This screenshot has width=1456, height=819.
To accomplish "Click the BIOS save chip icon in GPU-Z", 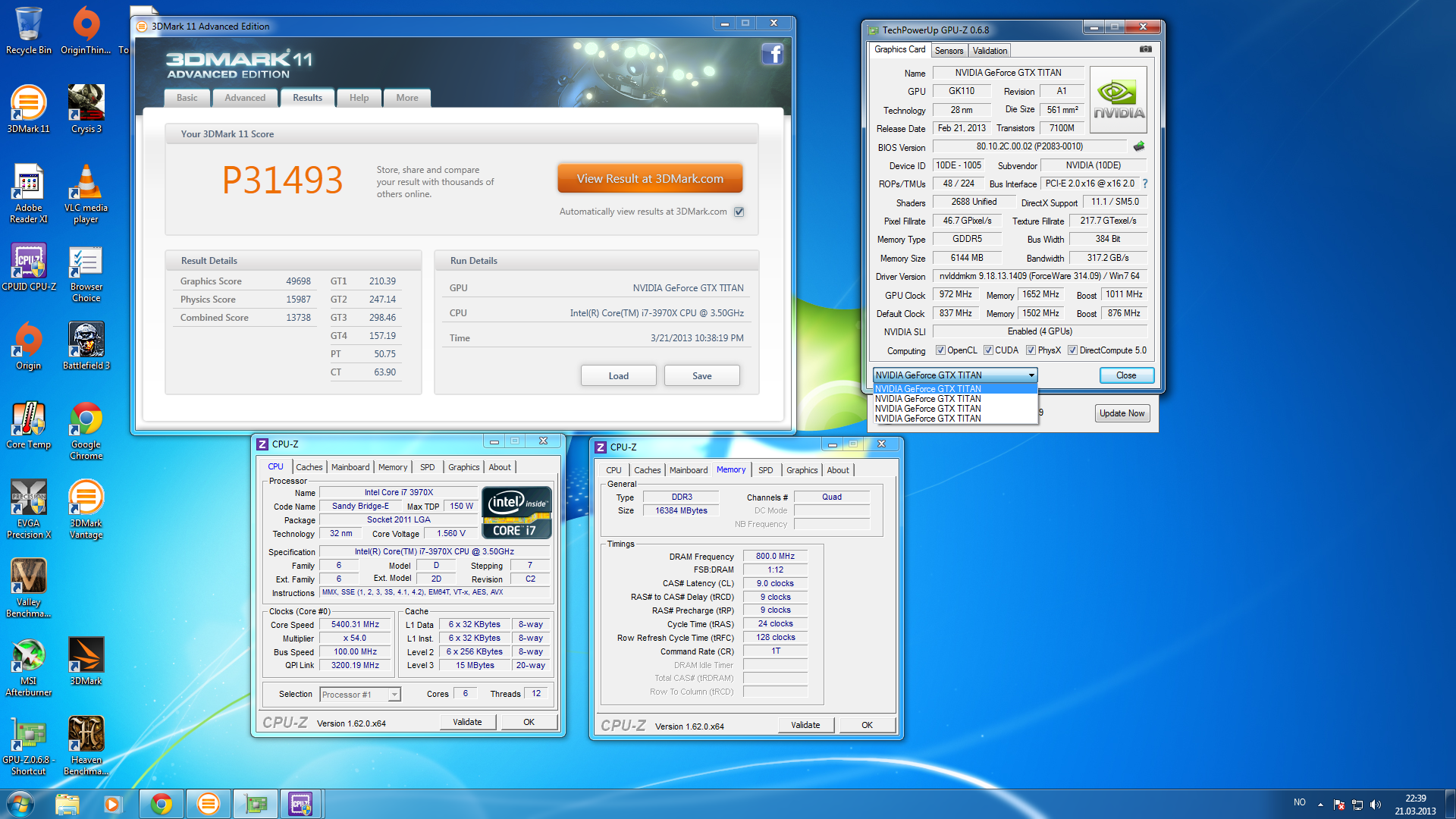I will click(x=1138, y=146).
